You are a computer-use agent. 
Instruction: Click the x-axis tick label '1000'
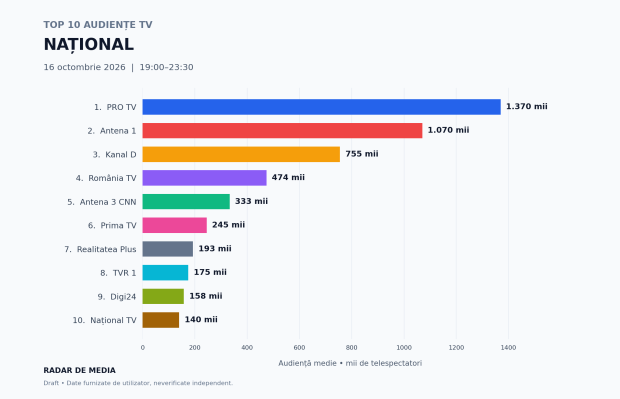coord(404,348)
